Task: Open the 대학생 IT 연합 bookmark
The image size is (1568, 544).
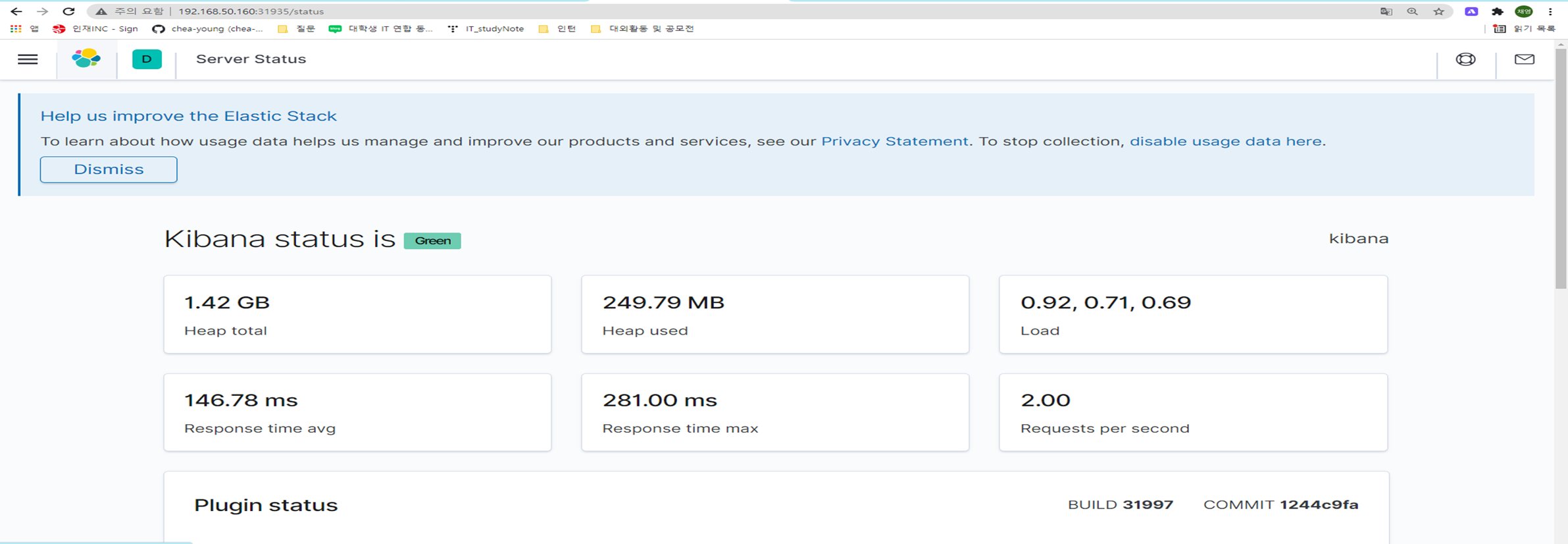Action: [x=381, y=29]
